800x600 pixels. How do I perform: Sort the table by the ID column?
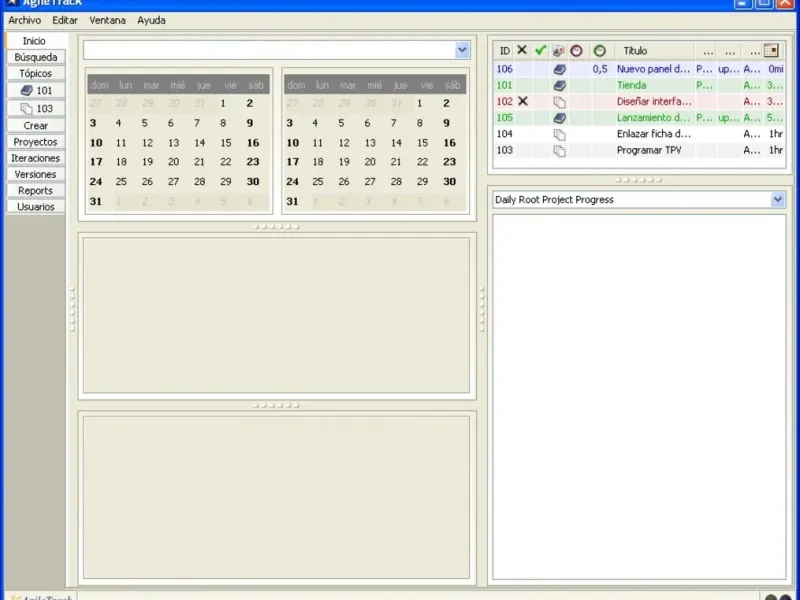[x=505, y=51]
